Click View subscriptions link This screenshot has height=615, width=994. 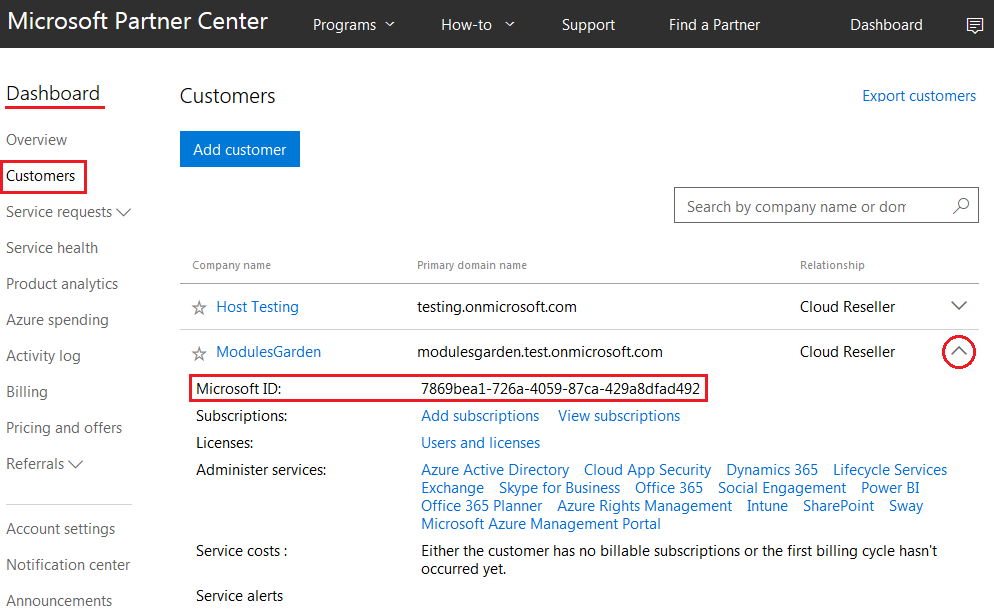pos(619,416)
